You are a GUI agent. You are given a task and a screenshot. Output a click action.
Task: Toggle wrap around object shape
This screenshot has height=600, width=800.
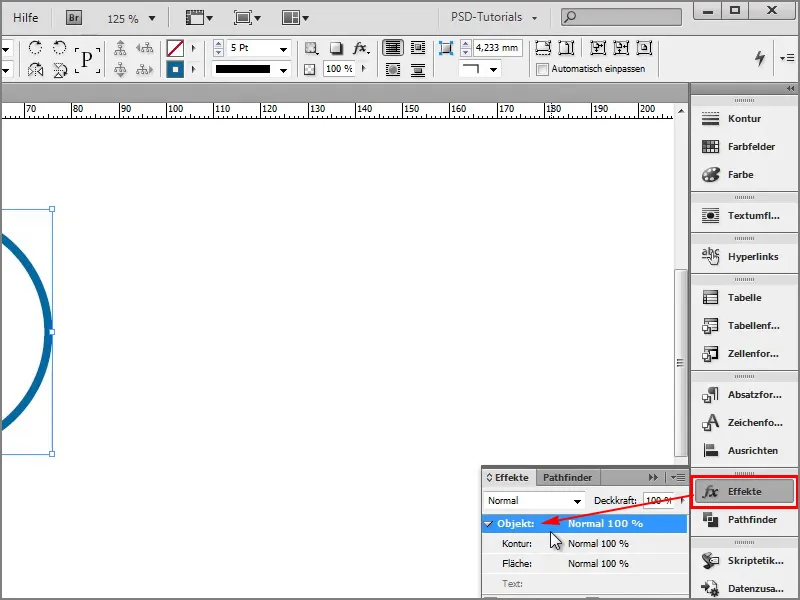click(x=393, y=69)
